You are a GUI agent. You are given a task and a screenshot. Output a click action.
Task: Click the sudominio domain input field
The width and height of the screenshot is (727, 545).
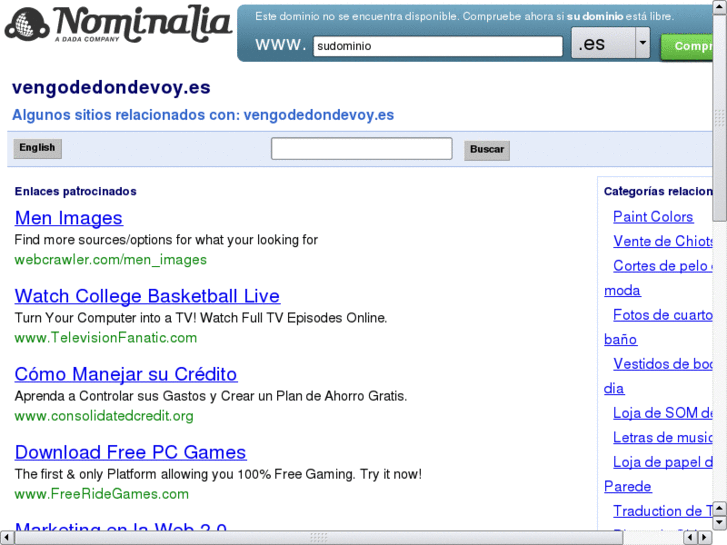point(438,46)
